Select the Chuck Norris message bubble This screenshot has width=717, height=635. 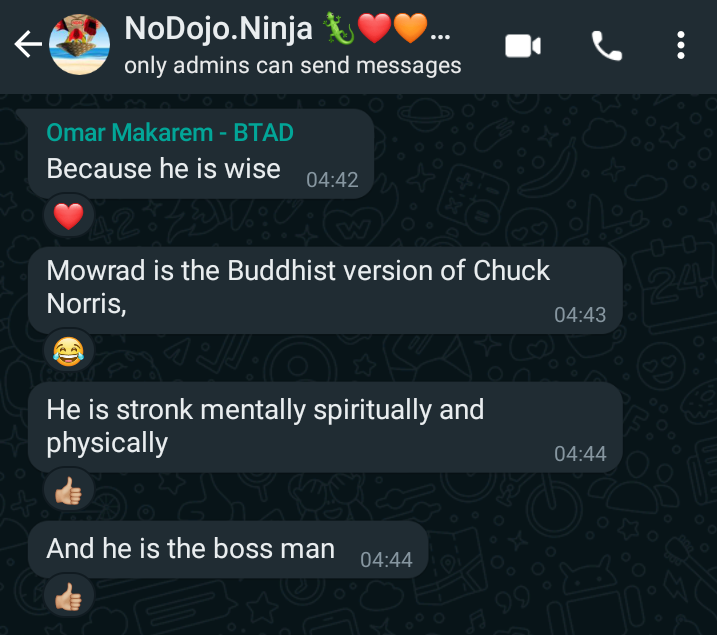click(x=325, y=290)
